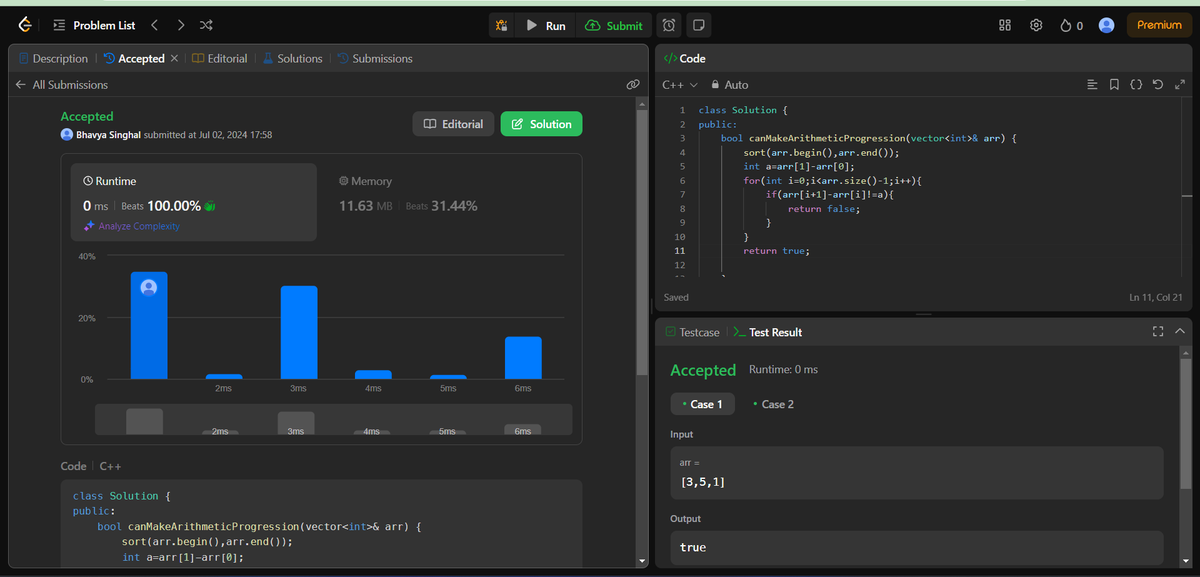Viewport: 1200px width, 577px height.
Task: Run the code
Action: point(546,26)
